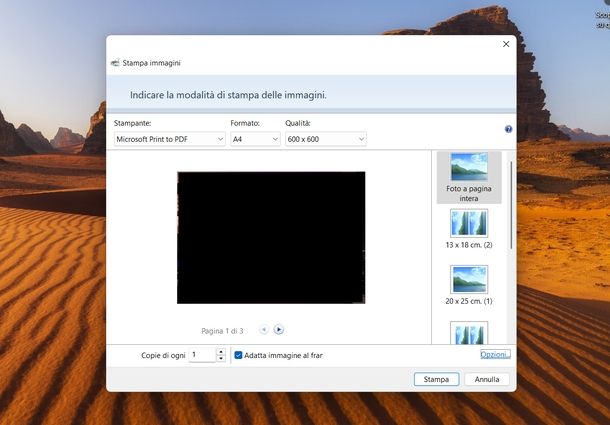Click the blue help question mark icon
The height and width of the screenshot is (425, 610).
pos(508,130)
